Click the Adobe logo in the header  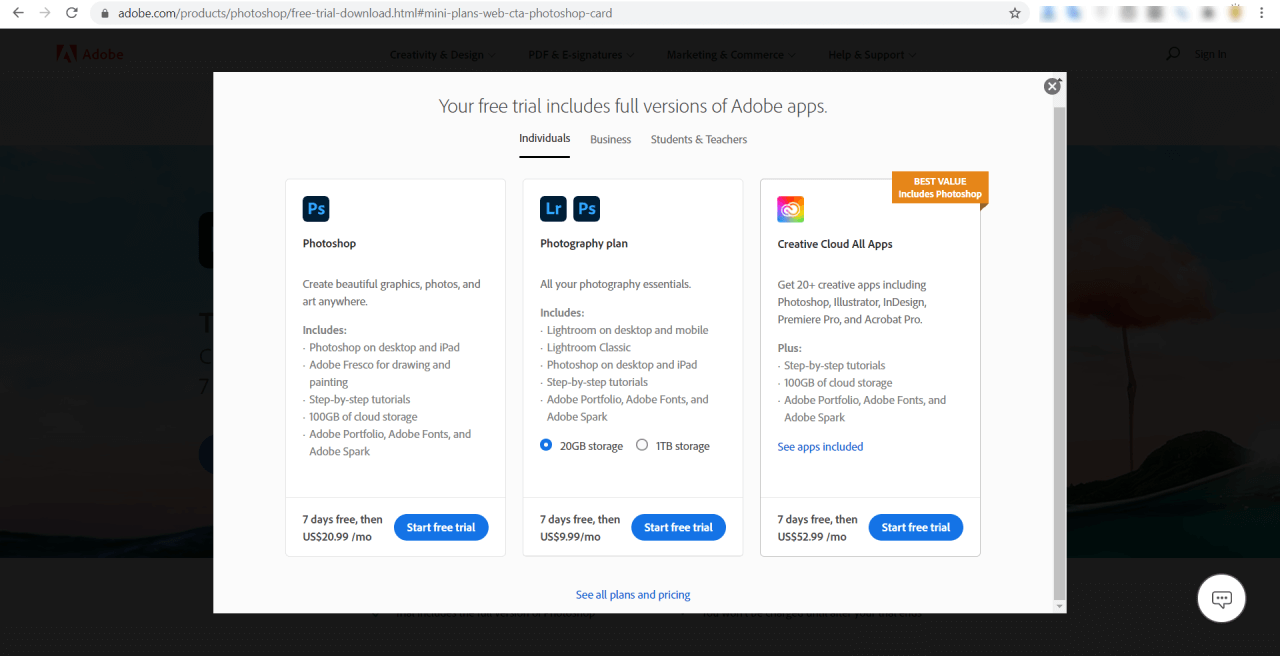click(90, 54)
